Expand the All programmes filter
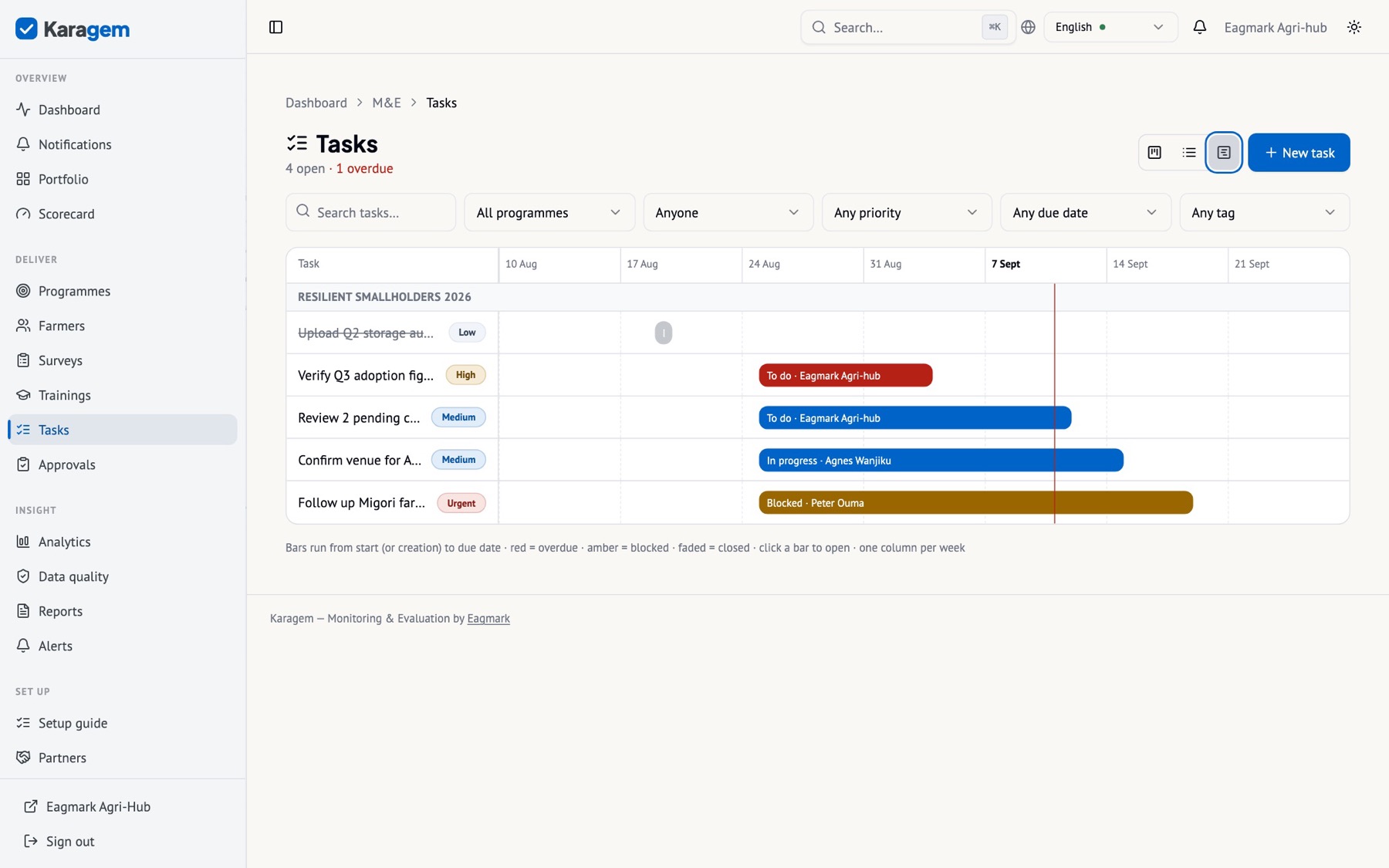 tap(549, 212)
